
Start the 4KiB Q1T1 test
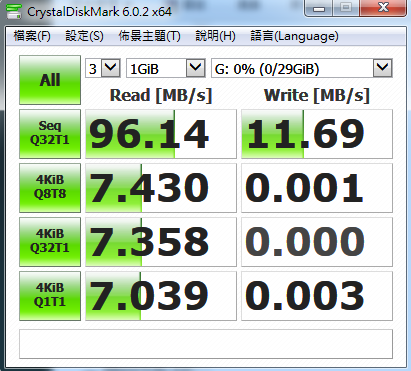pyautogui.click(x=50, y=296)
